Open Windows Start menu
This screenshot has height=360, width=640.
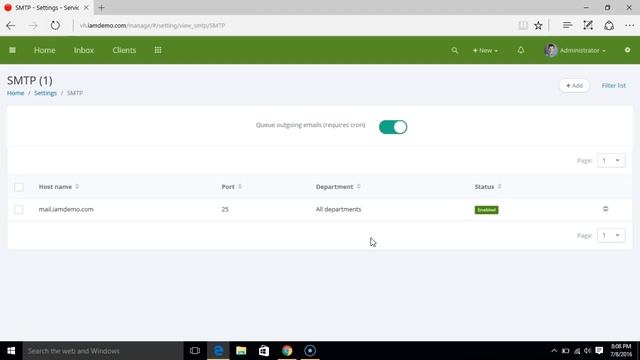[x=11, y=351]
